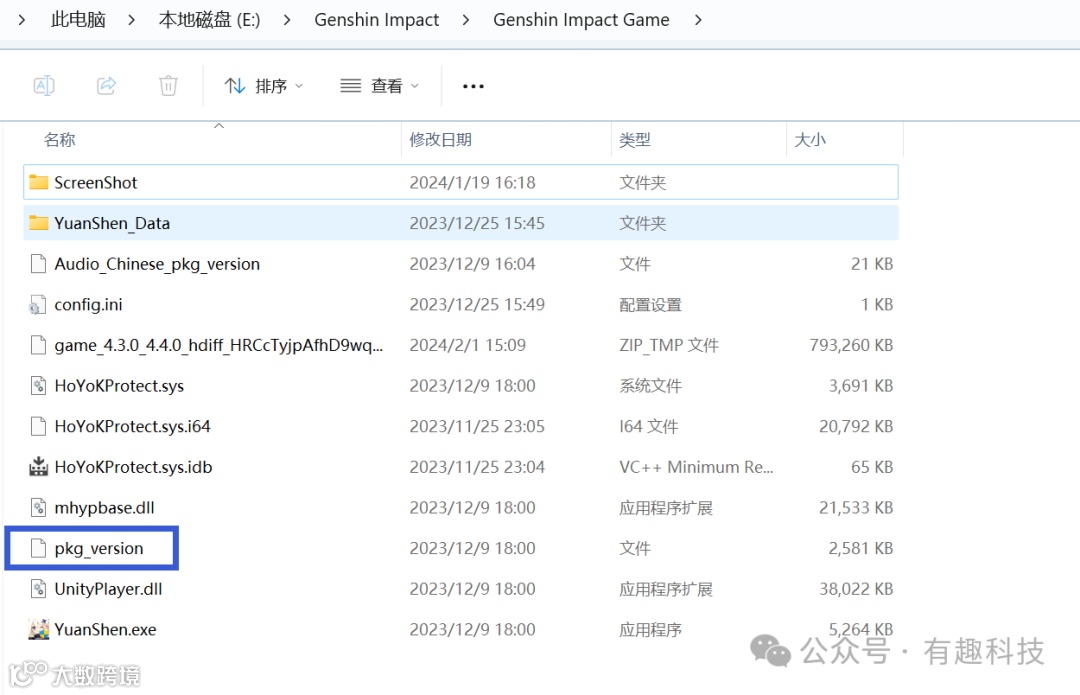The height and width of the screenshot is (695, 1080).
Task: Click mhypbase.dll file icon
Action: tap(39, 508)
